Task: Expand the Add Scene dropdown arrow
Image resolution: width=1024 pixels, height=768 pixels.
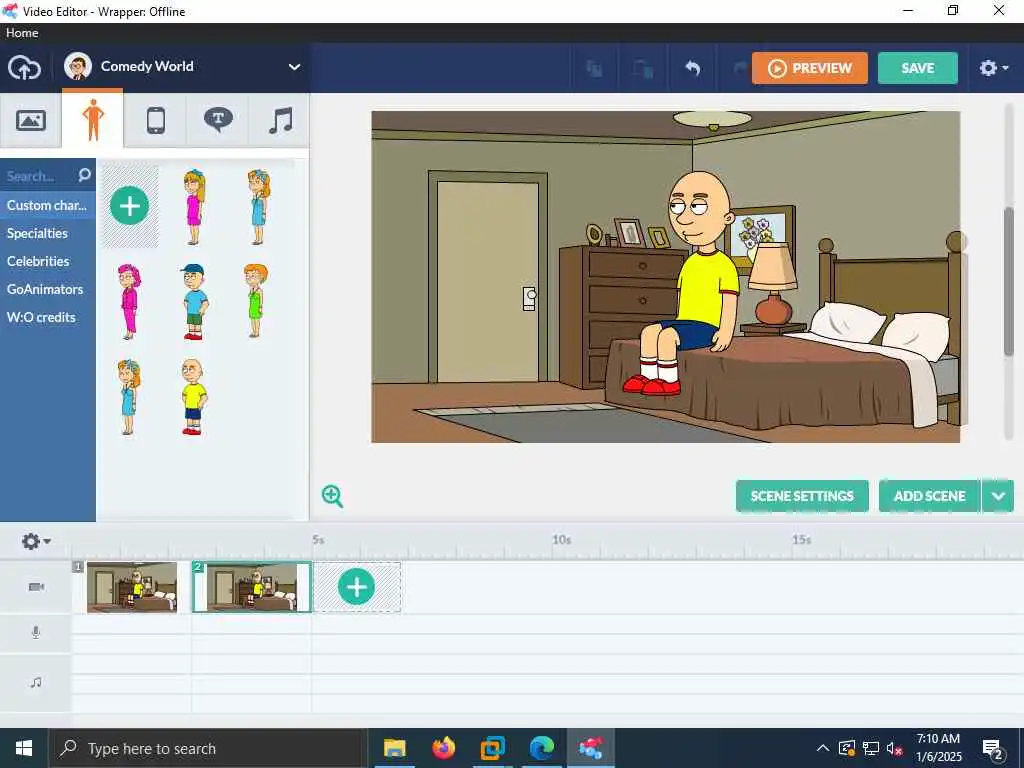Action: [998, 496]
